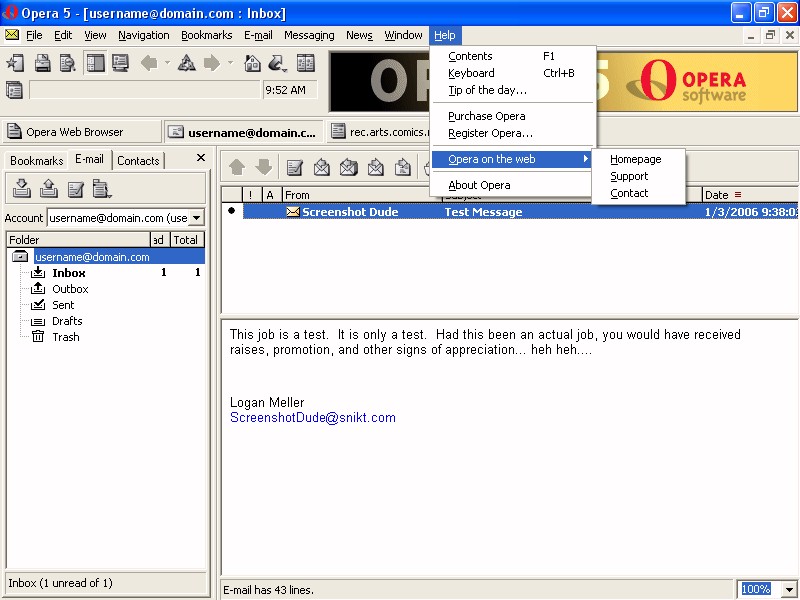Select the username@domain.com account tree item
The image size is (800, 600).
click(92, 257)
